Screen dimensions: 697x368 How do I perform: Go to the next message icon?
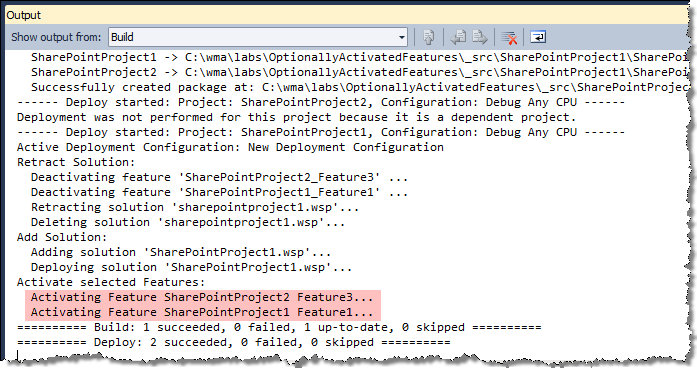point(480,37)
